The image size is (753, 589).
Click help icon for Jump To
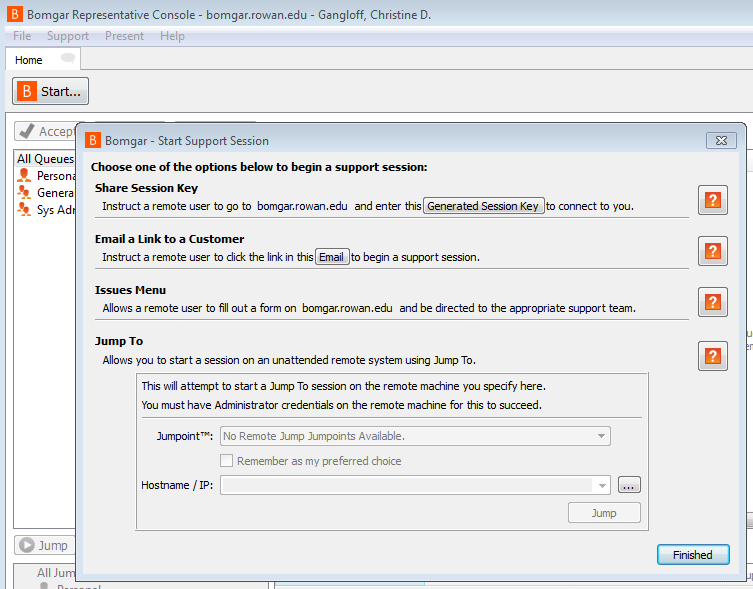[712, 355]
